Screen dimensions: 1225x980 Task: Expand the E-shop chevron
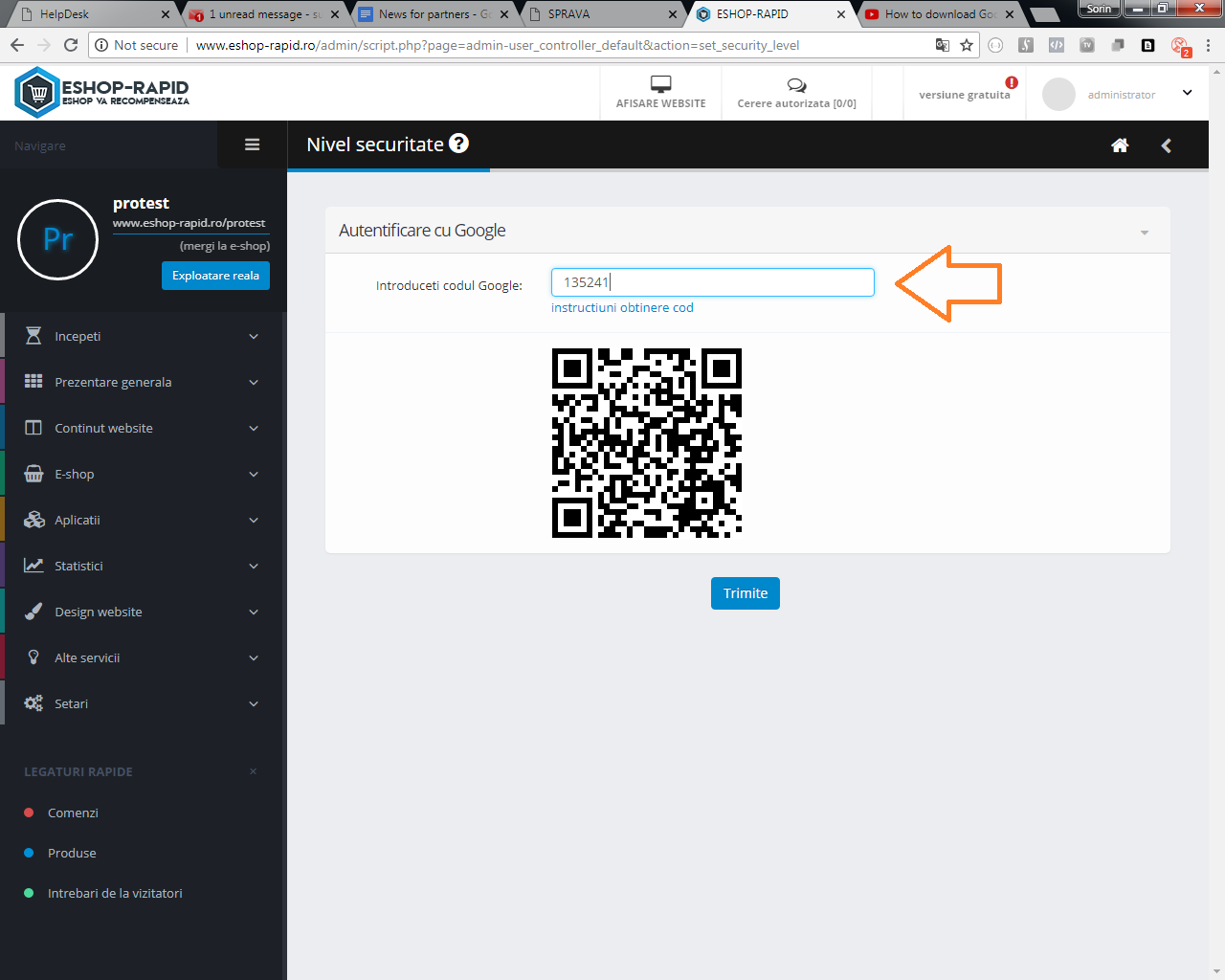[x=254, y=474]
